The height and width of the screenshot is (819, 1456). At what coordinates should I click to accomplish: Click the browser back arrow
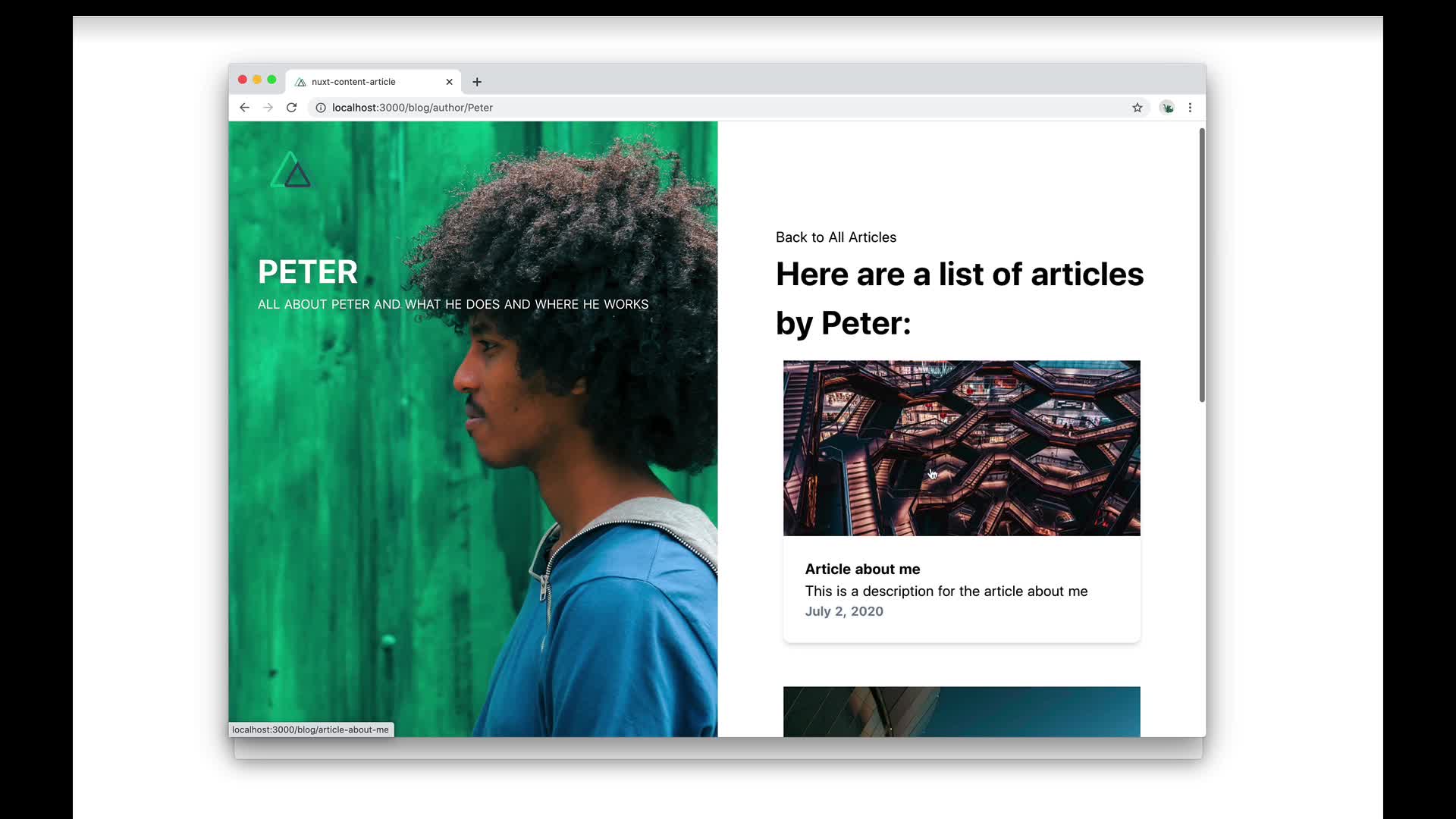(244, 108)
